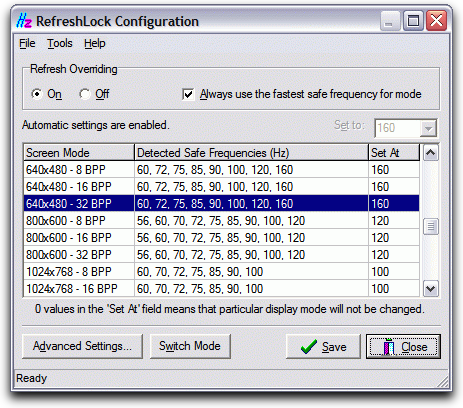Click the scrollbar down arrow
This screenshot has width=463, height=408.
pyautogui.click(x=431, y=288)
